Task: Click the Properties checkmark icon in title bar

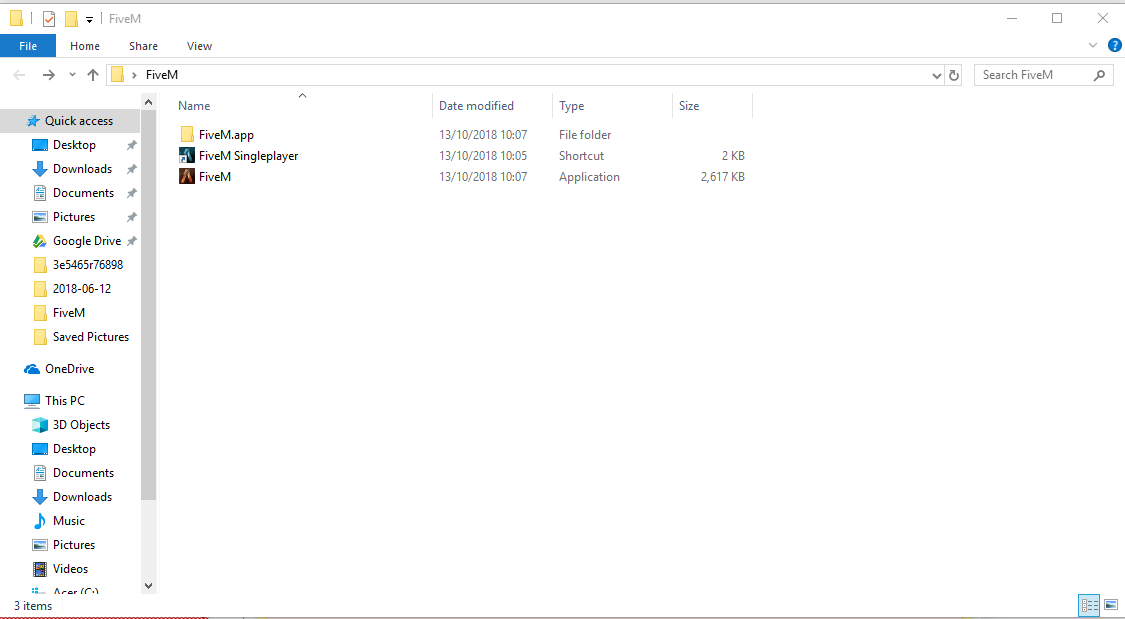Action: [49, 19]
